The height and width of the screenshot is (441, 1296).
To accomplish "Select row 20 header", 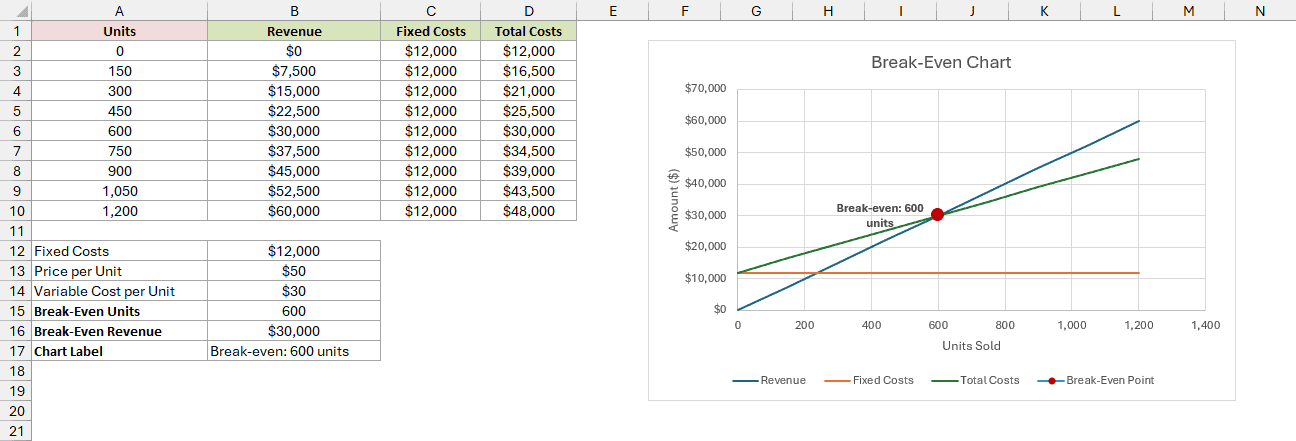I will click(x=16, y=411).
